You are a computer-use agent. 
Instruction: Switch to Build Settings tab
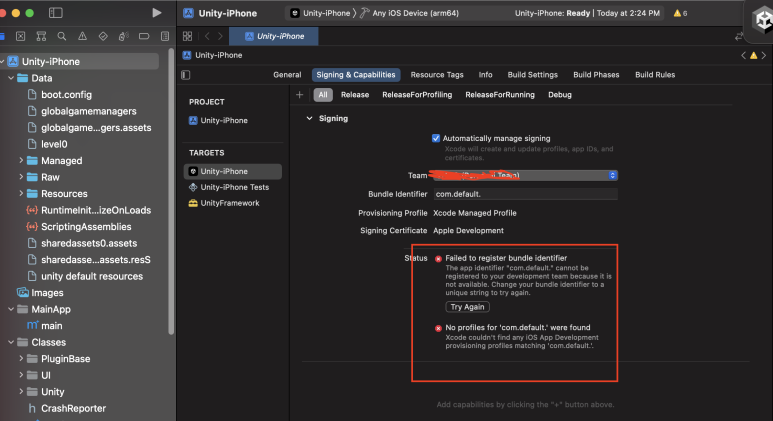point(532,75)
